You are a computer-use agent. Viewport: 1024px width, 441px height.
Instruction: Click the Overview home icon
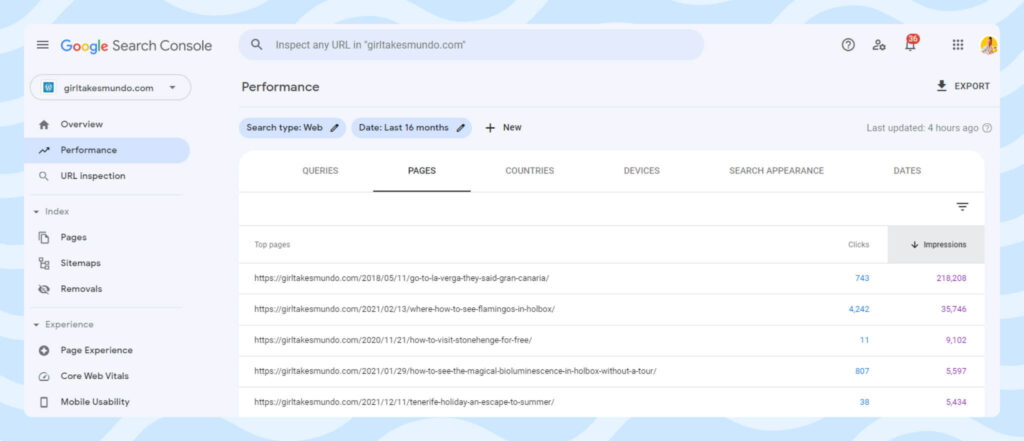coord(44,124)
